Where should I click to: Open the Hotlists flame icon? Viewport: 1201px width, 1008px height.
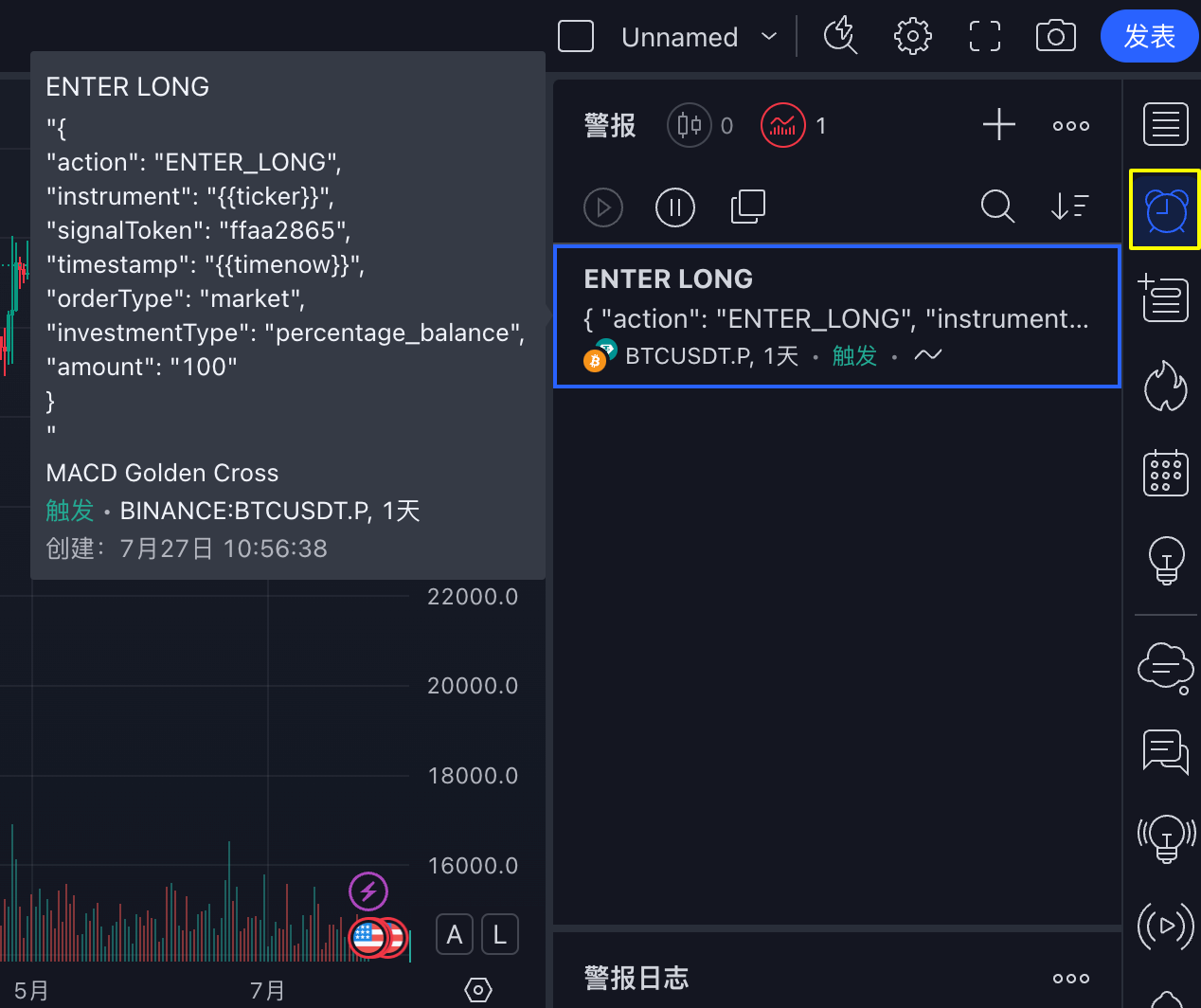pos(1165,387)
